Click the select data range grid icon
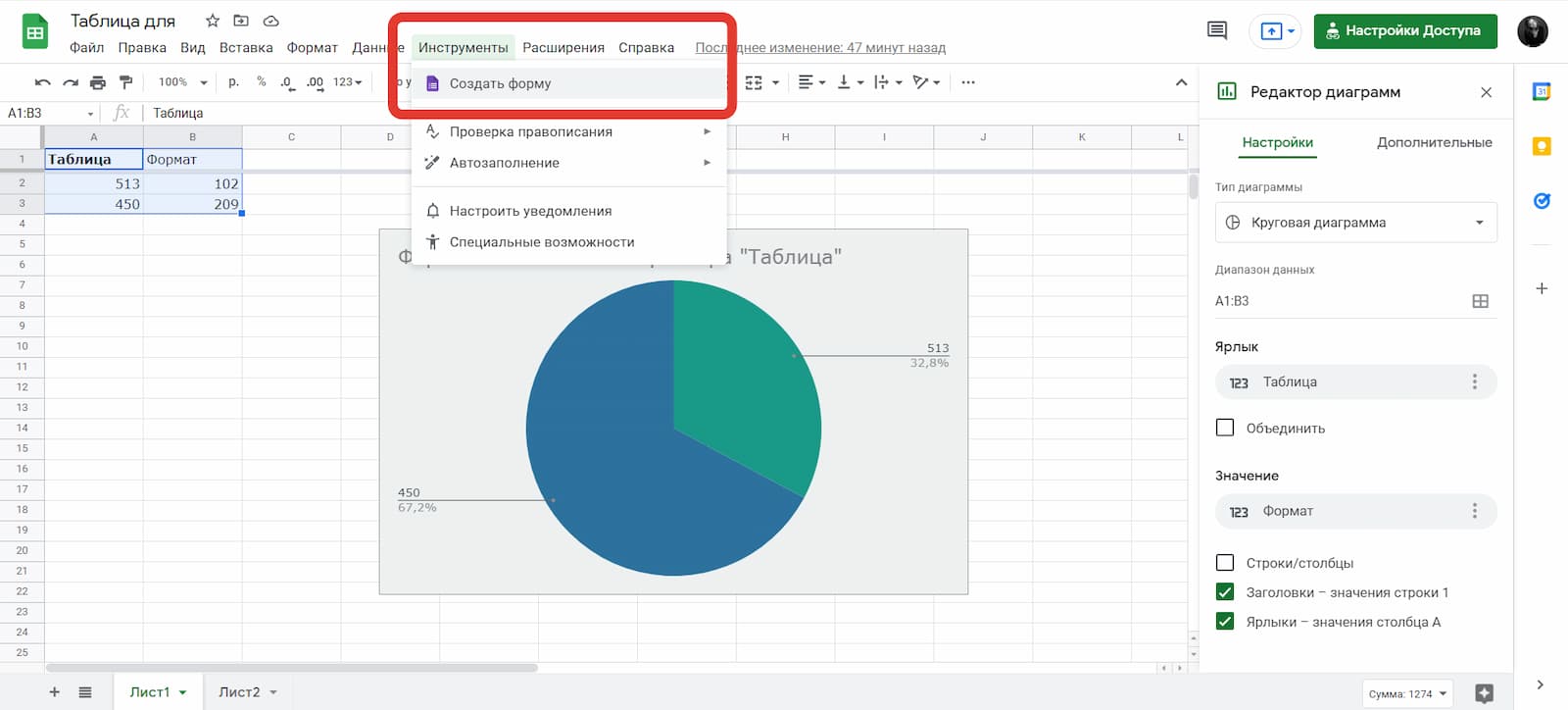 pyautogui.click(x=1480, y=301)
